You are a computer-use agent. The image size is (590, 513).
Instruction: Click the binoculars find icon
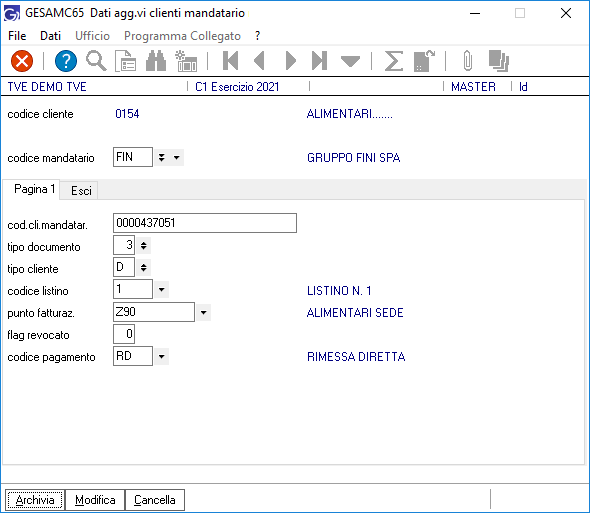[156, 61]
